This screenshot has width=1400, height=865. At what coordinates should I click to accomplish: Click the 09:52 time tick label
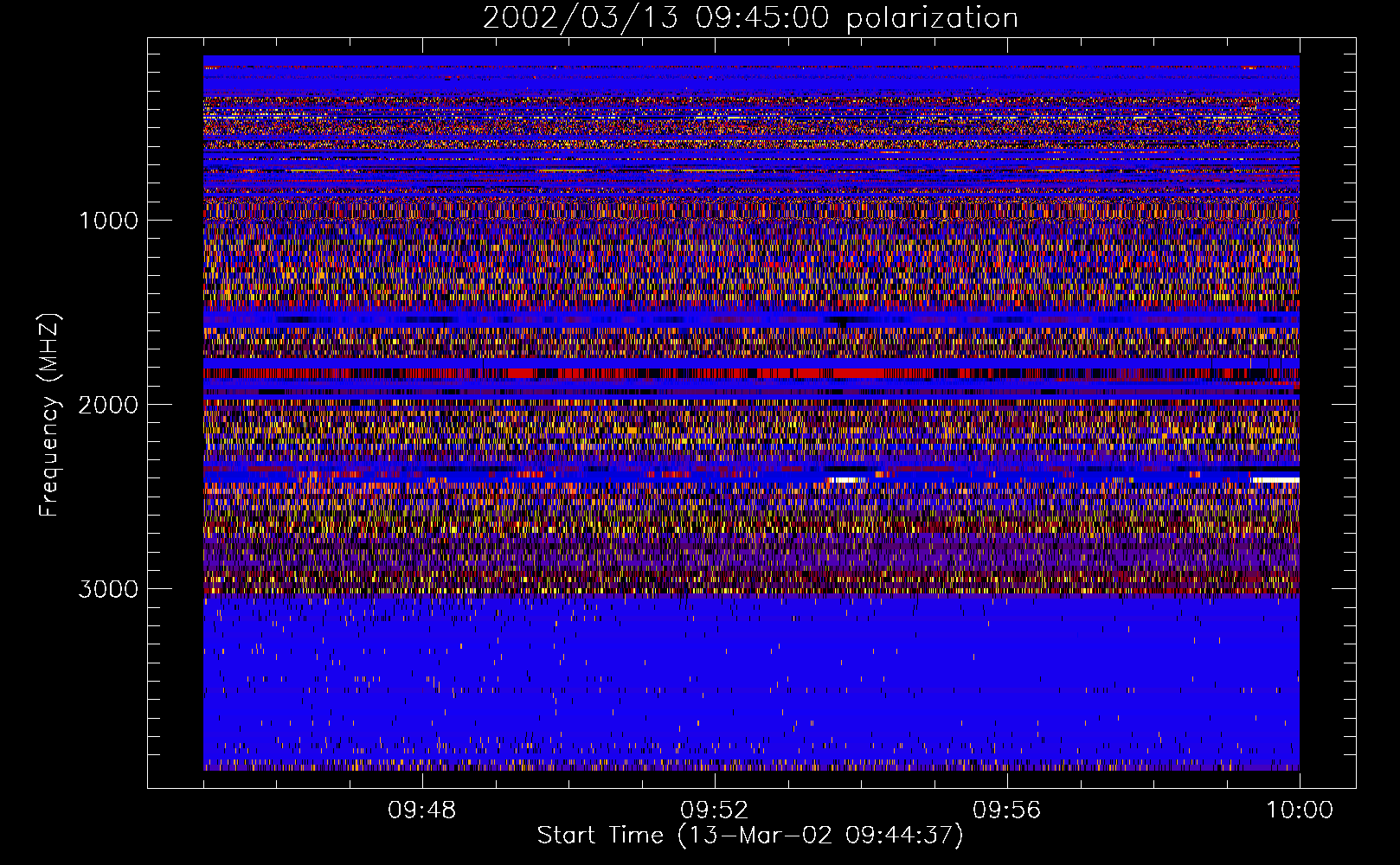point(715,811)
